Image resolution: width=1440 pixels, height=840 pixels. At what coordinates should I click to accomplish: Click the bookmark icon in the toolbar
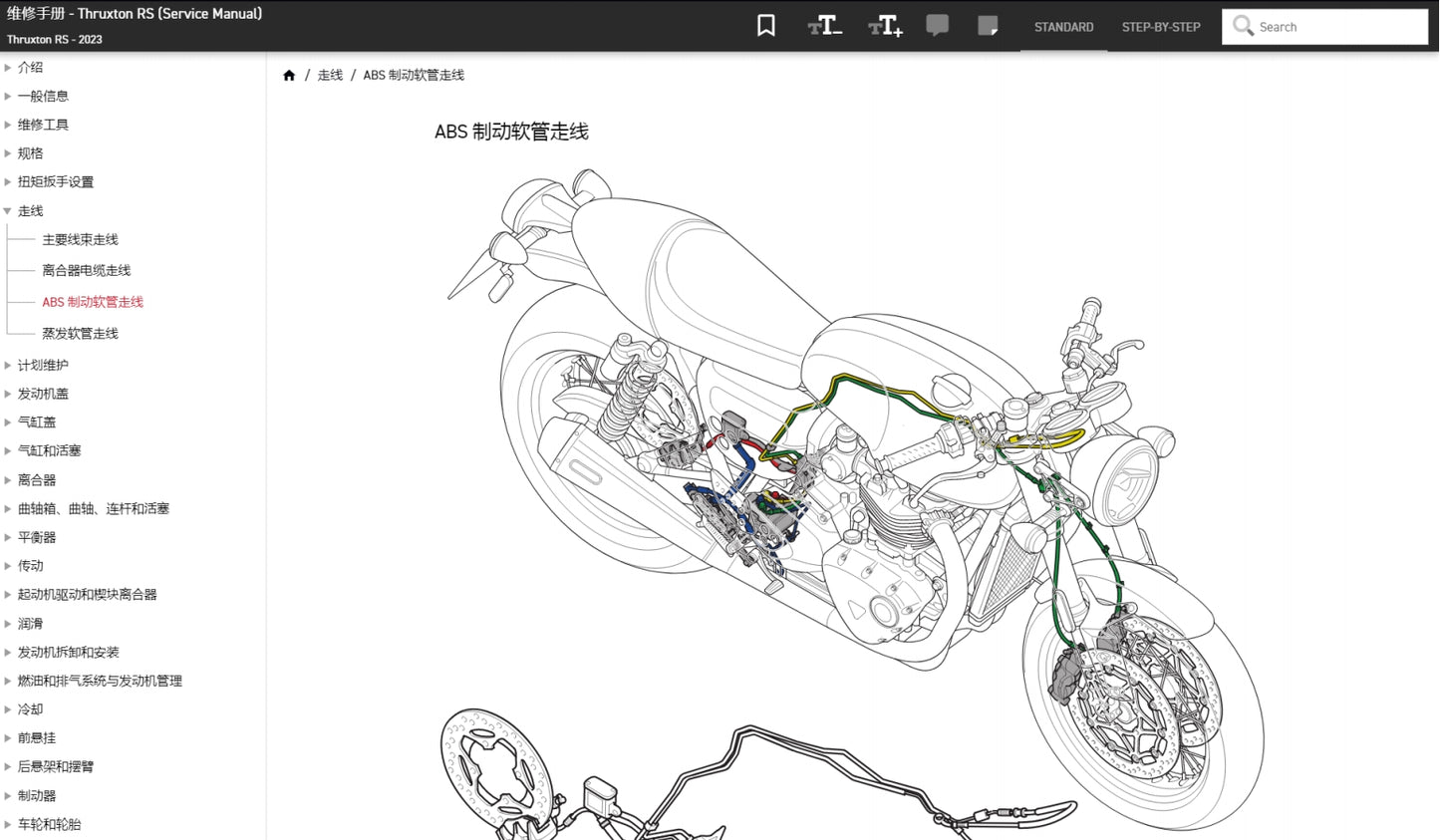pyautogui.click(x=765, y=24)
